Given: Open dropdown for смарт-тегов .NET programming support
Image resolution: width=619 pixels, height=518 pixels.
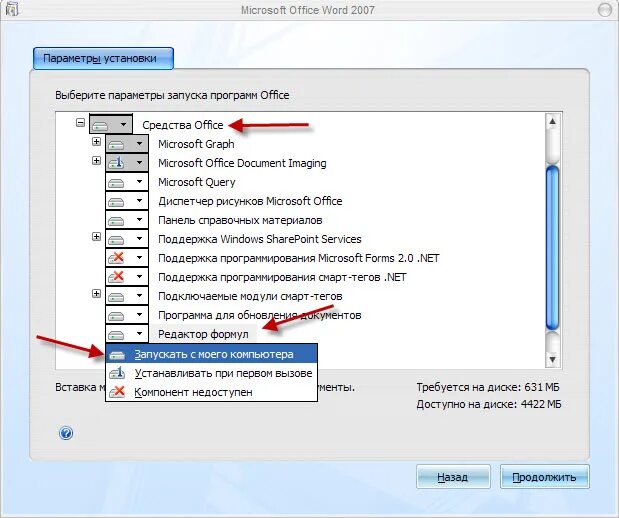Looking at the screenshot, I should (x=127, y=277).
